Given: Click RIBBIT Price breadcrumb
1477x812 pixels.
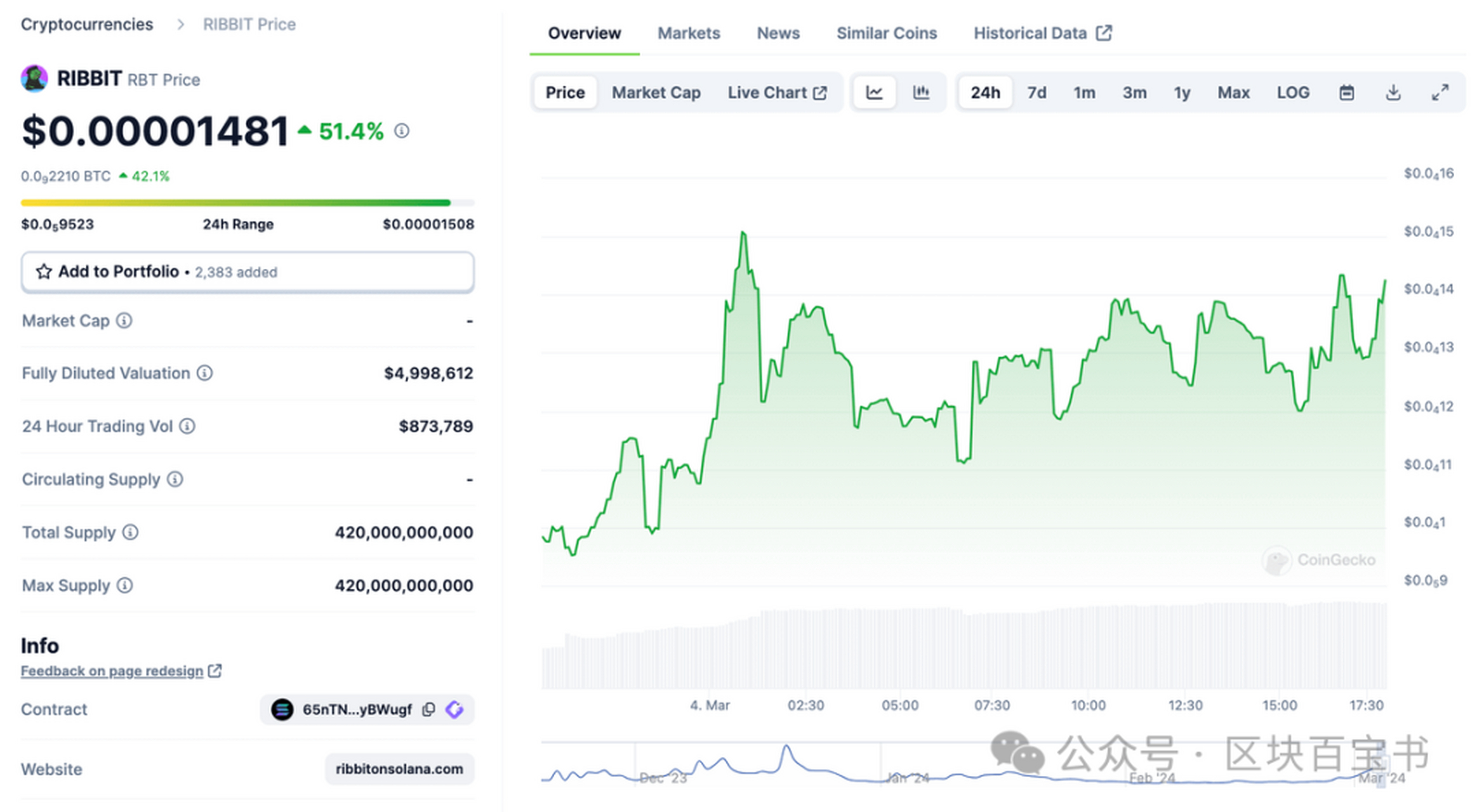Looking at the screenshot, I should point(249,24).
